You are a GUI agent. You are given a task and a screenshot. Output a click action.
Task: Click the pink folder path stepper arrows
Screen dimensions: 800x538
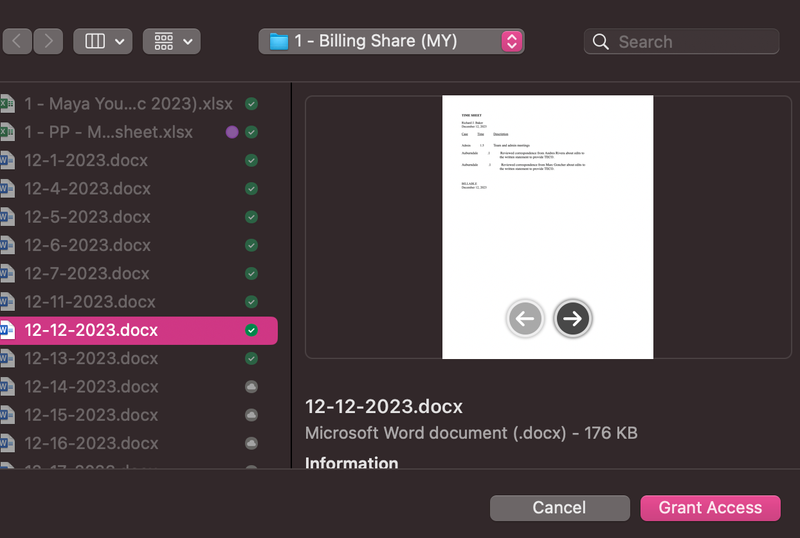tap(512, 41)
